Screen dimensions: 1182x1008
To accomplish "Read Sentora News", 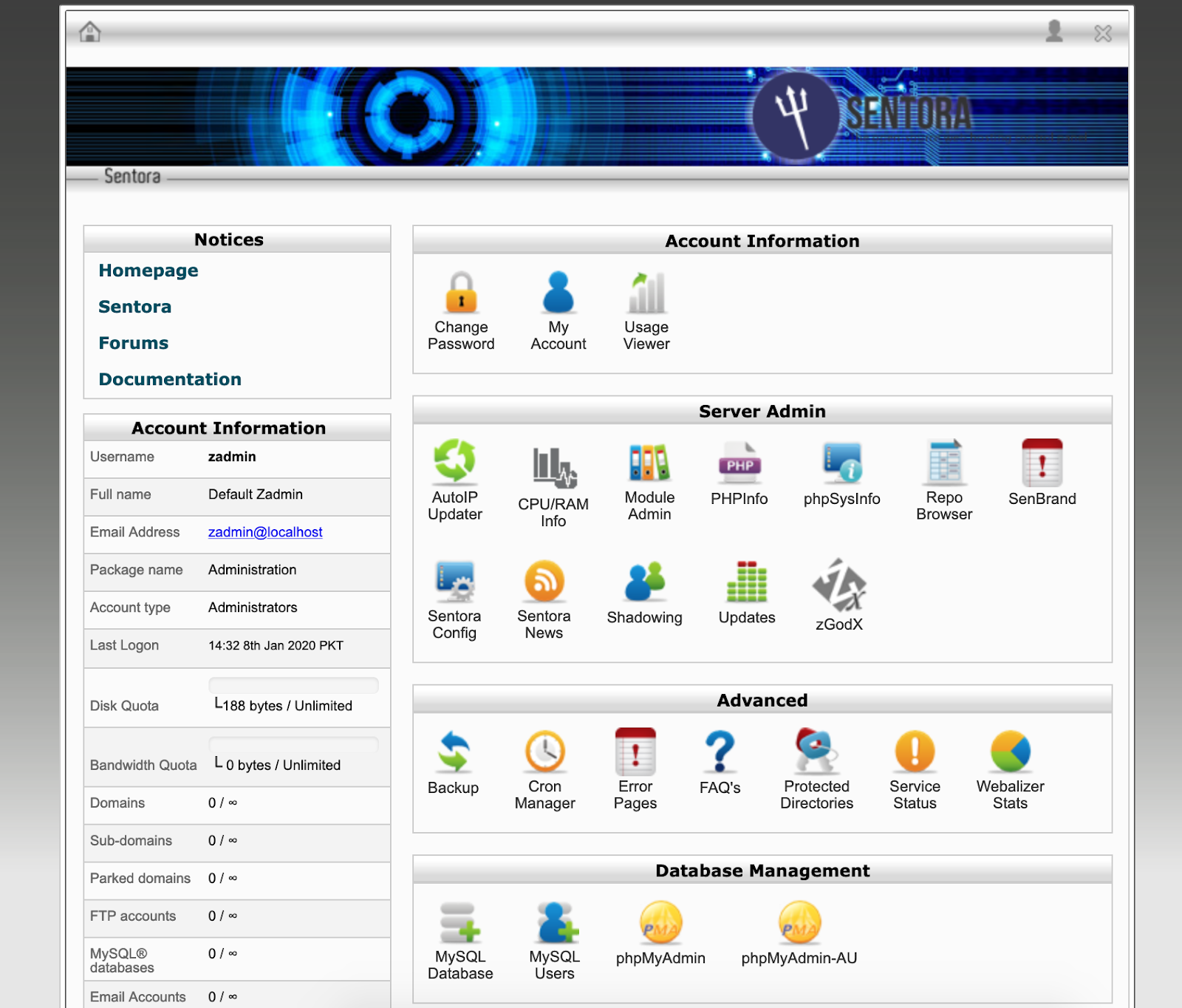I will click(544, 600).
